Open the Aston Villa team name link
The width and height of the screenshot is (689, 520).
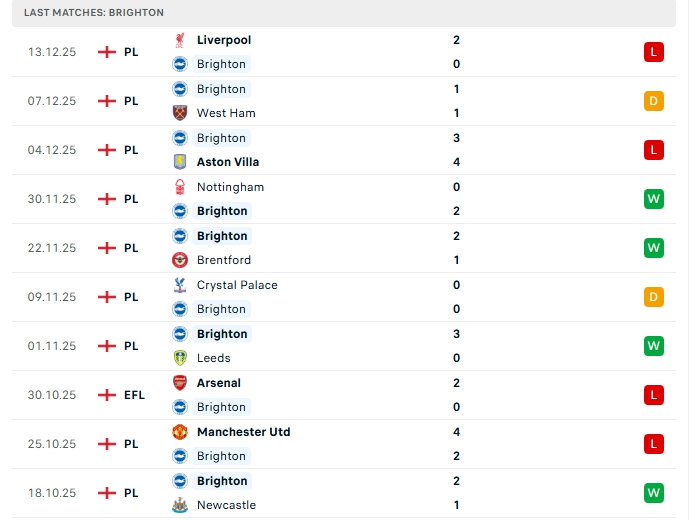228,162
